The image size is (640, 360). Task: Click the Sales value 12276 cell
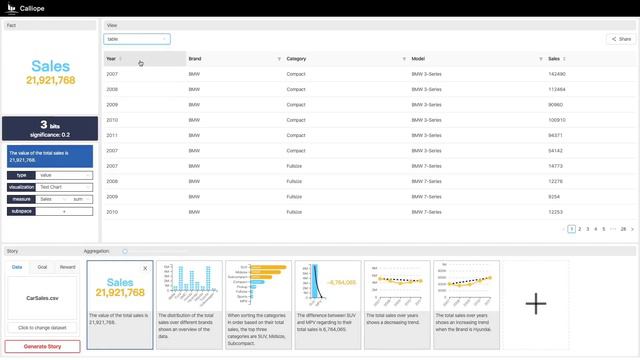pyautogui.click(x=556, y=181)
